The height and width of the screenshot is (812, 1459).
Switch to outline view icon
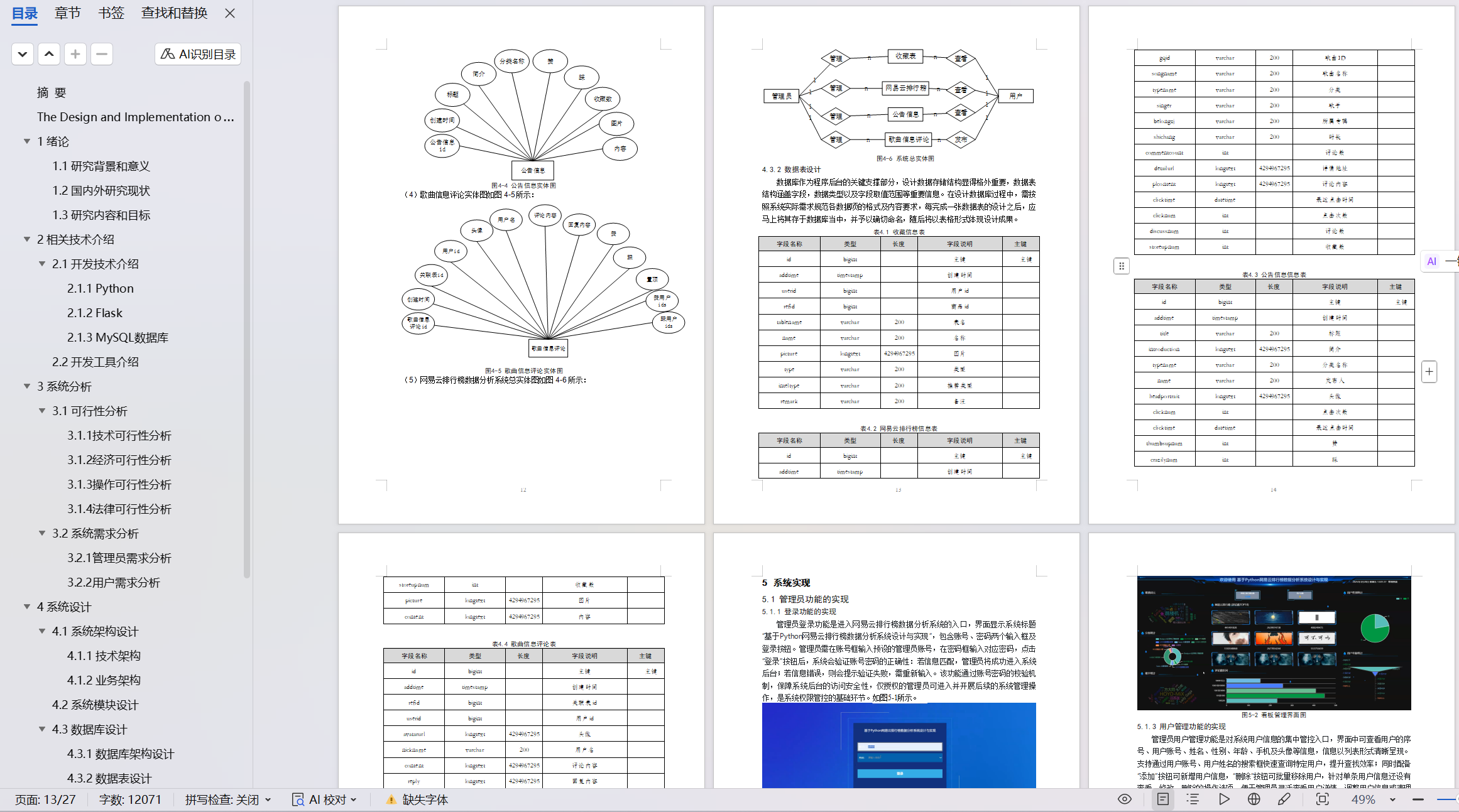pyautogui.click(x=1193, y=799)
